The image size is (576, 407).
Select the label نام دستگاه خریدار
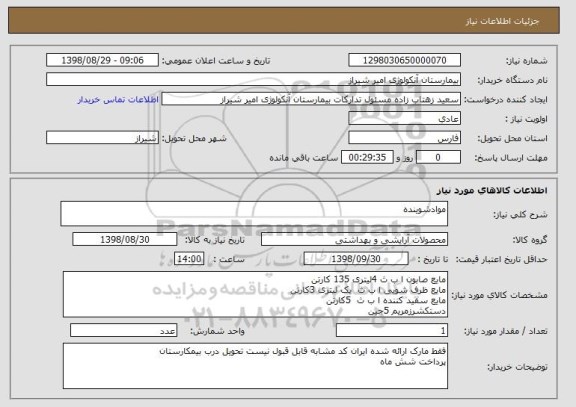point(512,80)
